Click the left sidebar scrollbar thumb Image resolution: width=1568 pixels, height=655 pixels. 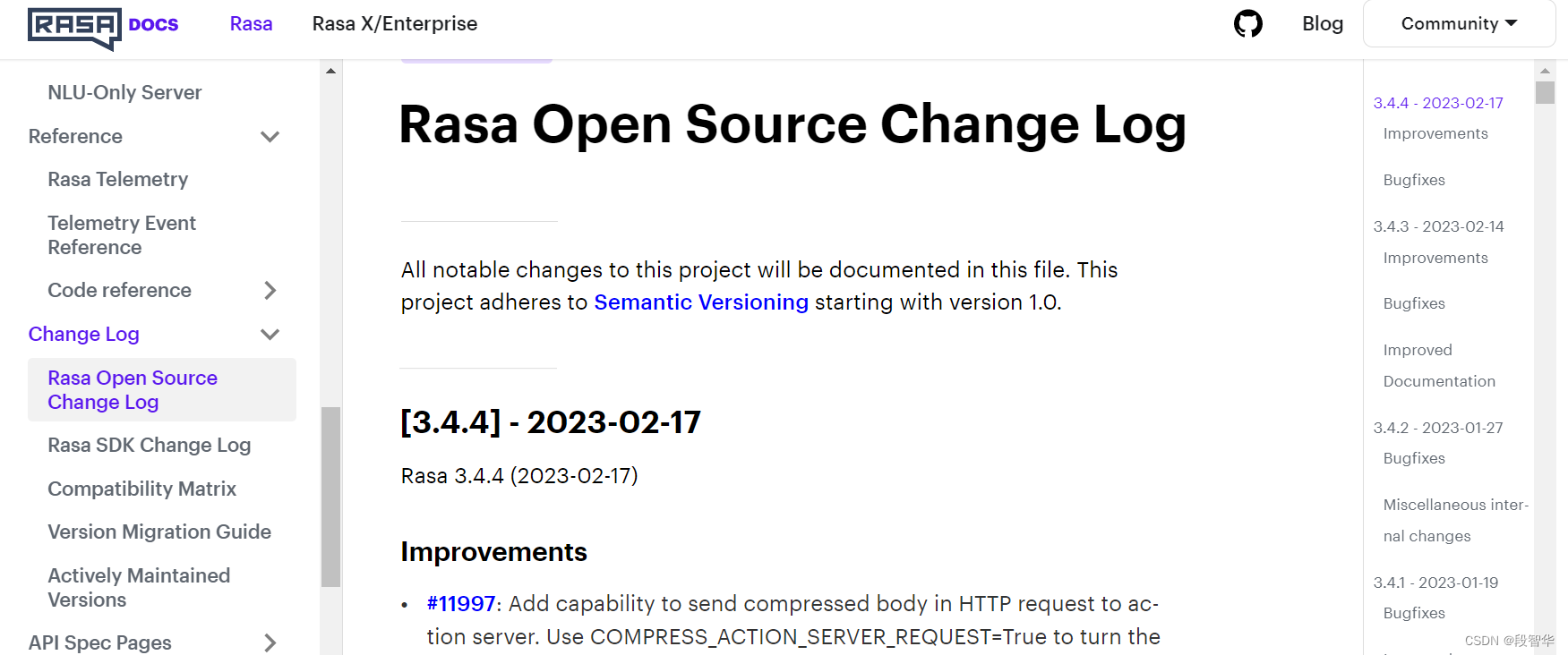330,497
